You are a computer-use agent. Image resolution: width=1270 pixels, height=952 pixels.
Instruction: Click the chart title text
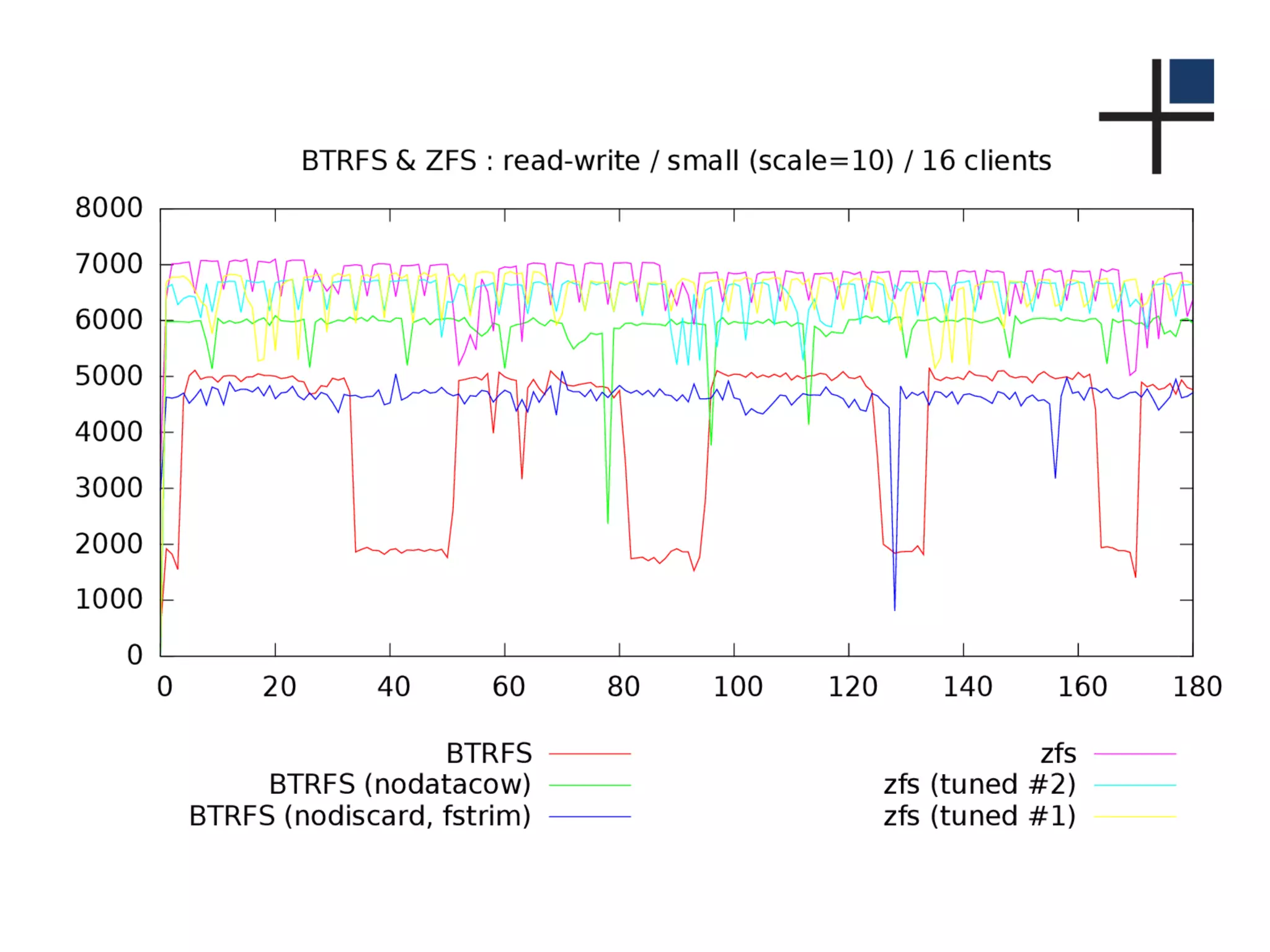(676, 161)
